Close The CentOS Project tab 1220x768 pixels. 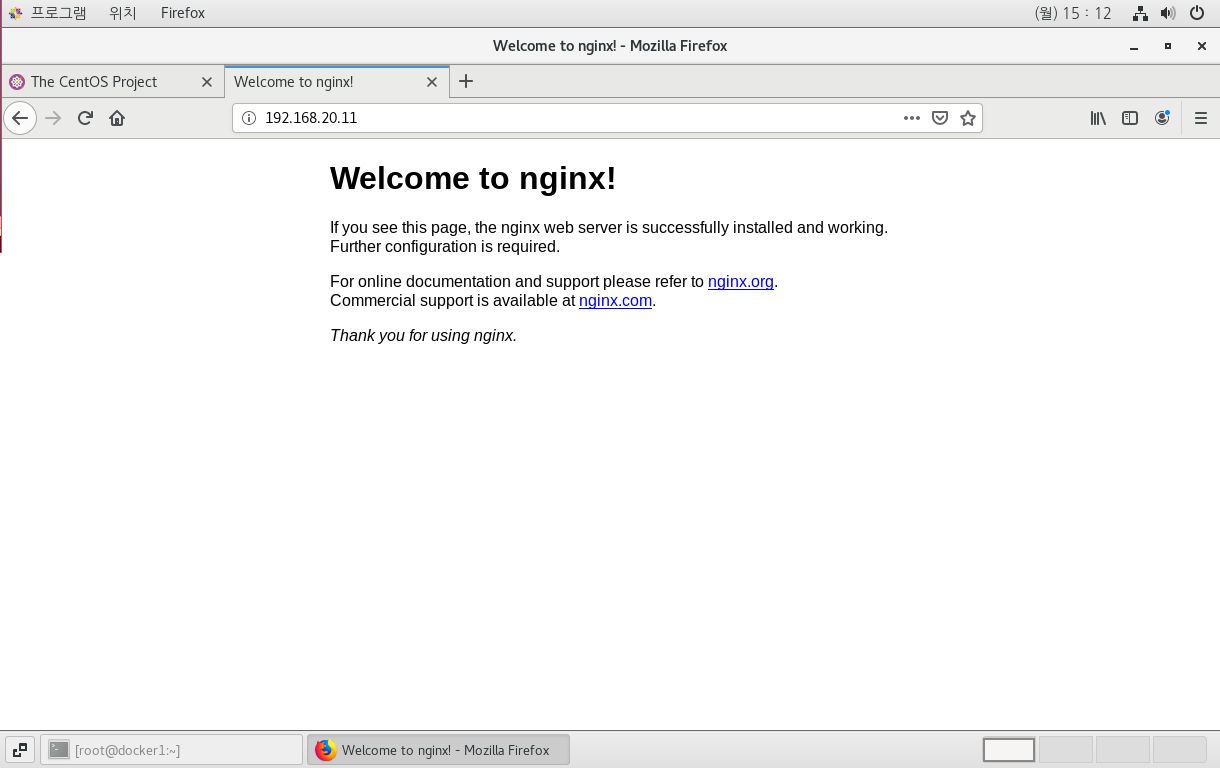207,82
